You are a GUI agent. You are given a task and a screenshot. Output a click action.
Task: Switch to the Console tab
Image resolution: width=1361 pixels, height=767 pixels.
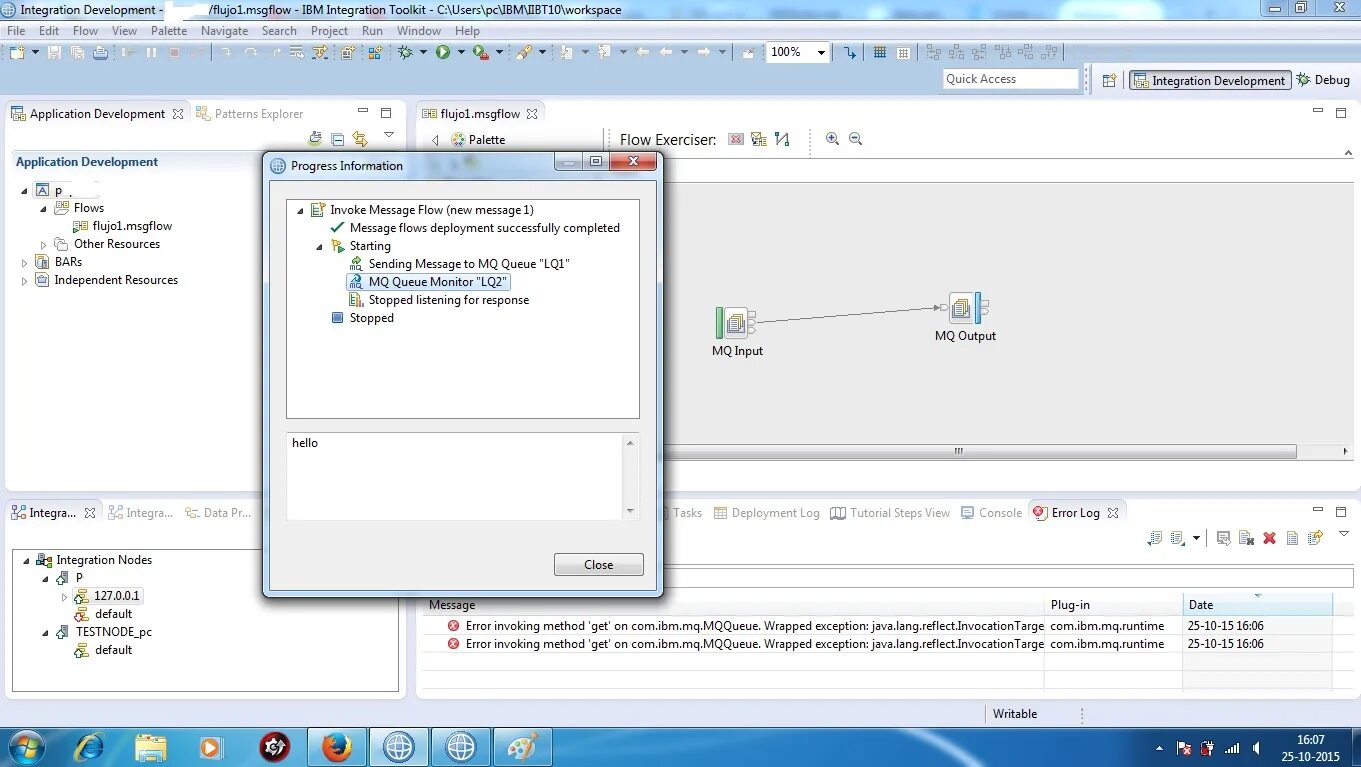click(x=991, y=513)
